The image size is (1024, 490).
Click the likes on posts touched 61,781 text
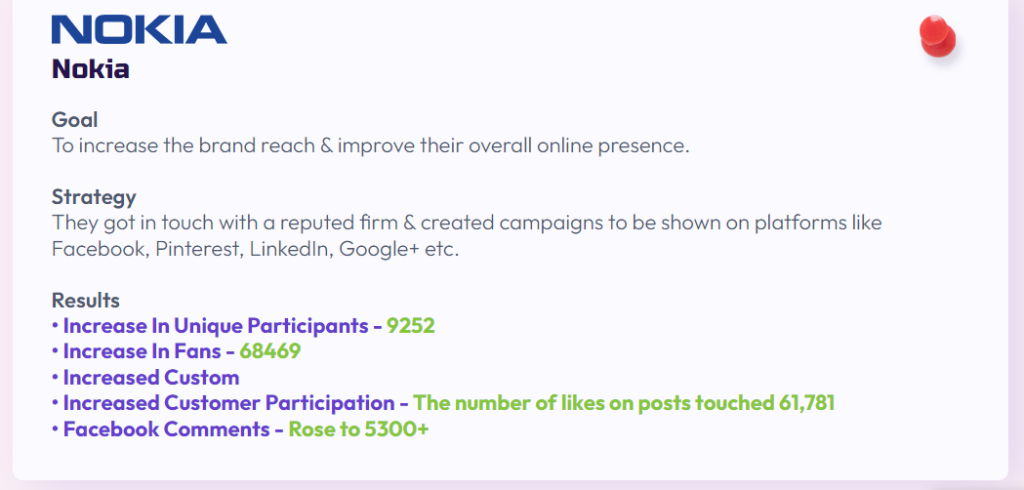pos(624,404)
